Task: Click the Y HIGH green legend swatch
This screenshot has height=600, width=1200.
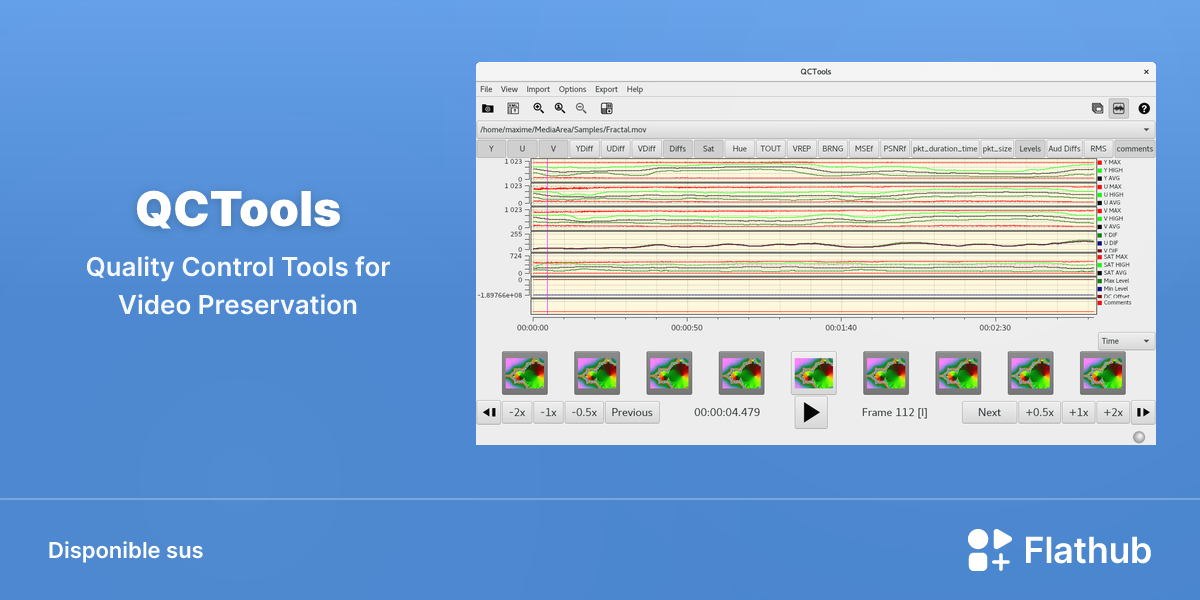Action: (x=1100, y=170)
